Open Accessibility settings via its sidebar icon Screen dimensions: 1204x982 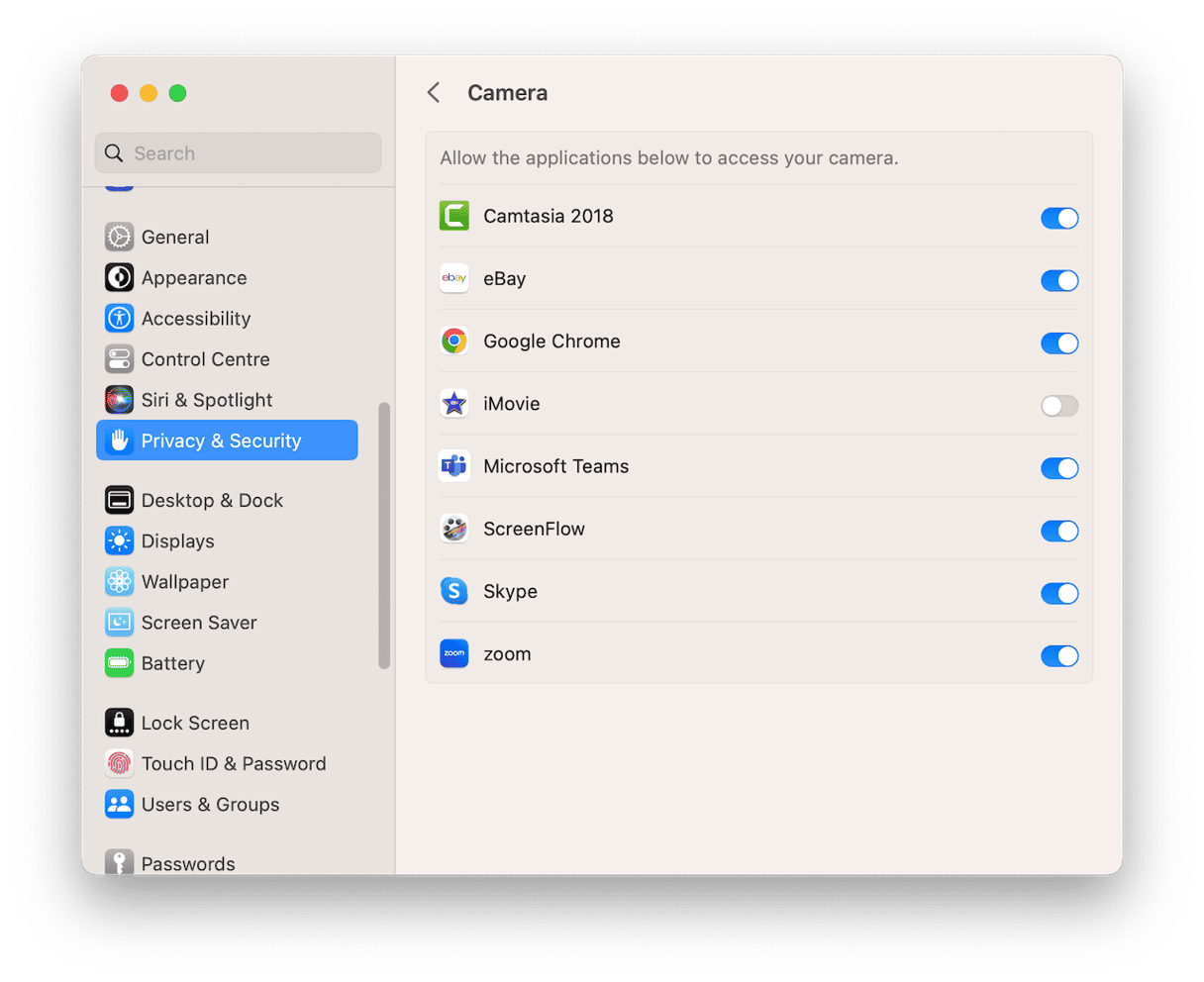coord(120,319)
